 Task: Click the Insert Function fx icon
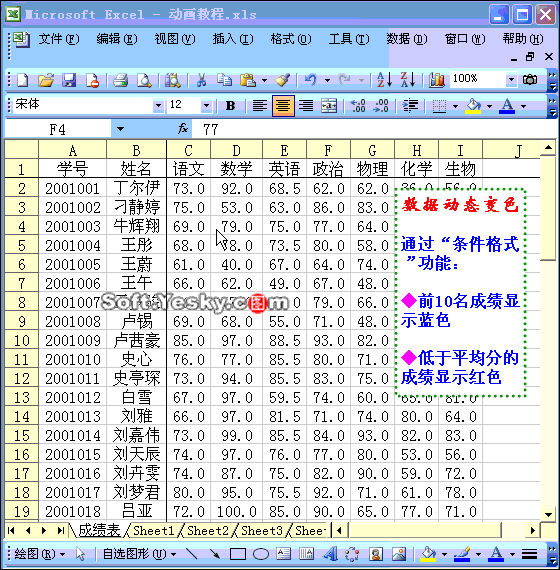click(183, 128)
